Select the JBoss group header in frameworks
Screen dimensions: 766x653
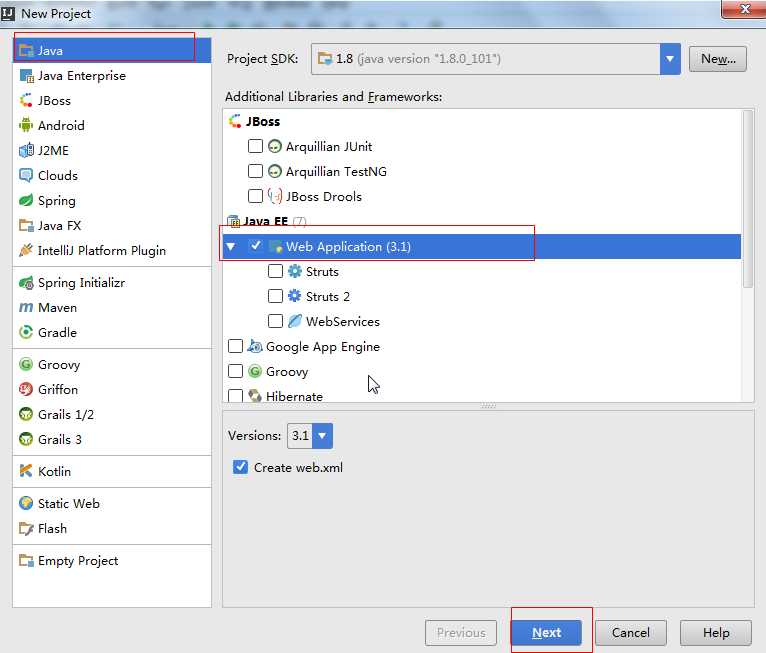(255, 121)
